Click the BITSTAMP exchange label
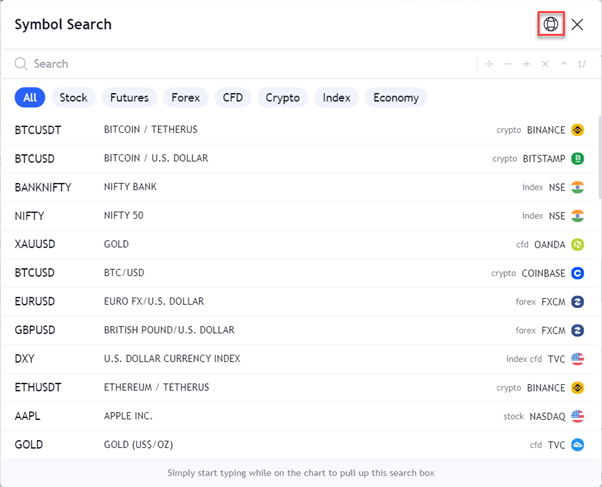602x487 pixels. (x=544, y=159)
